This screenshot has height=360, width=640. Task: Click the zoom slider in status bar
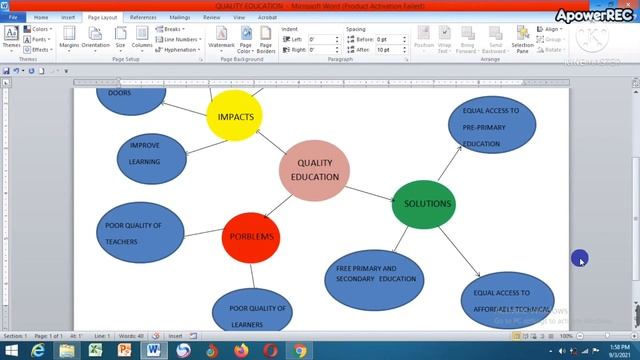click(x=607, y=336)
